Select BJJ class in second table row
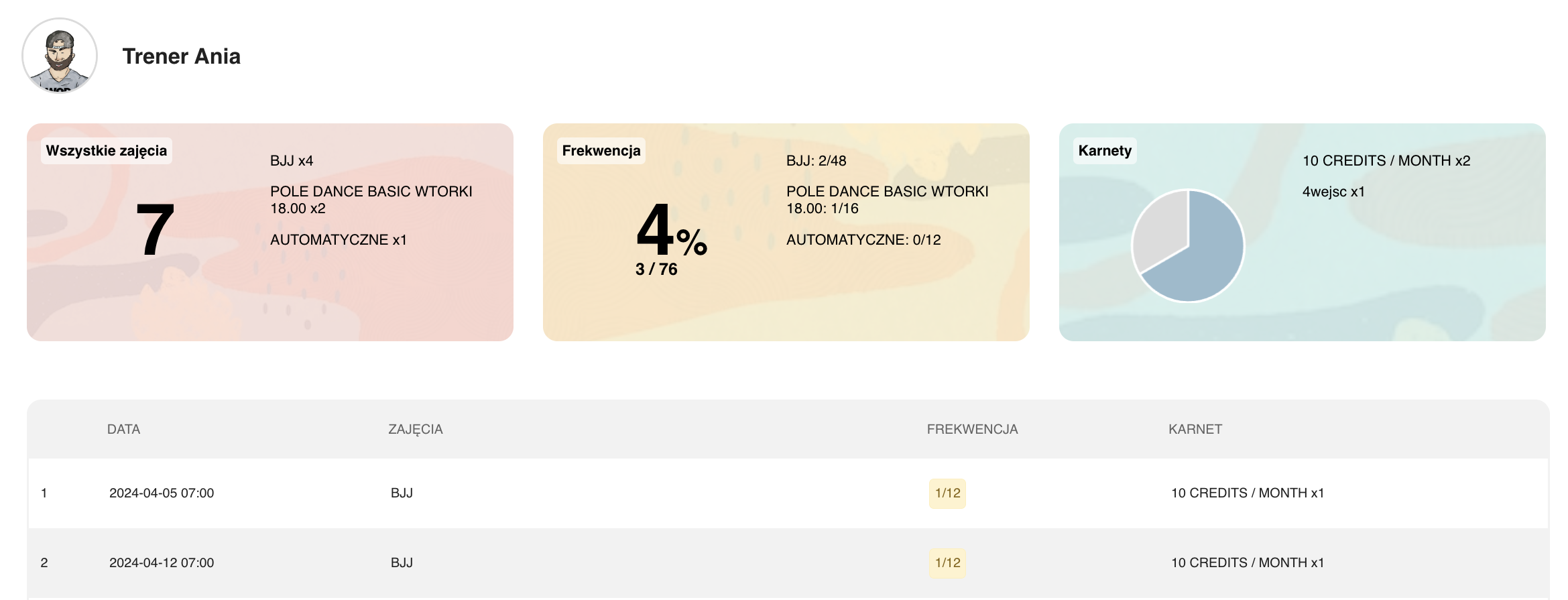 [x=402, y=563]
